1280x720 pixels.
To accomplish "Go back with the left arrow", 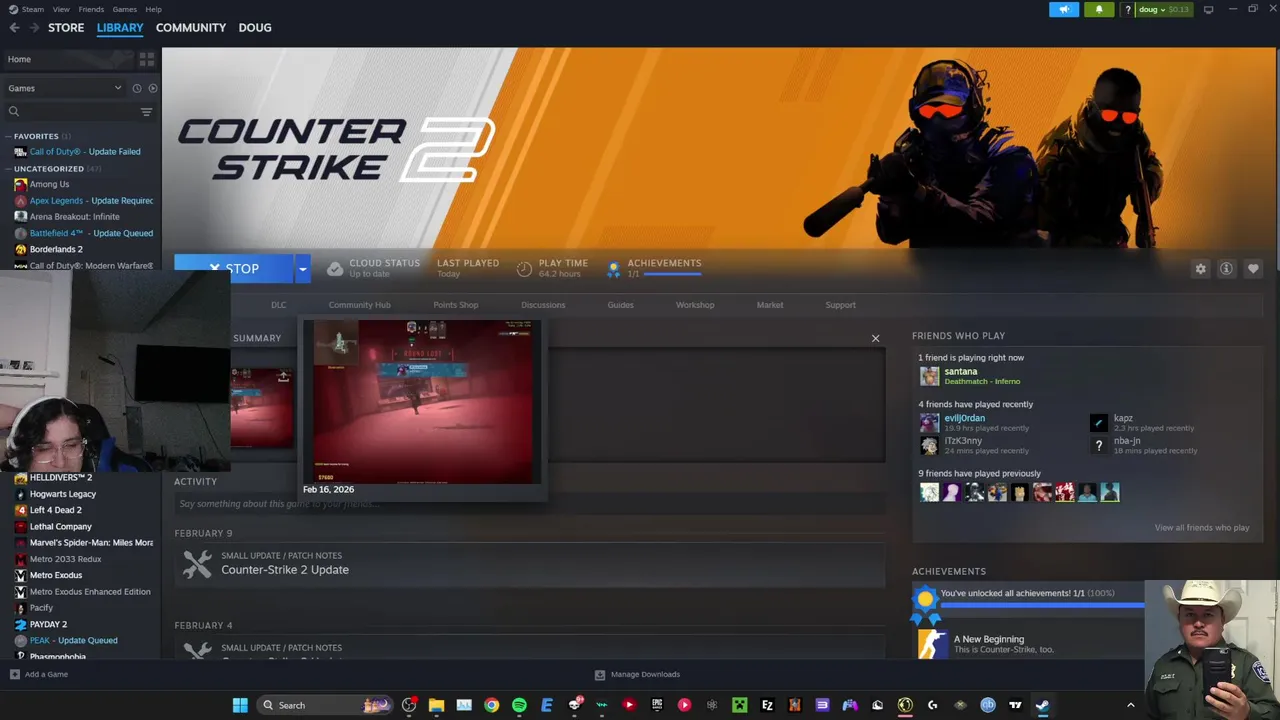I will point(14,28).
